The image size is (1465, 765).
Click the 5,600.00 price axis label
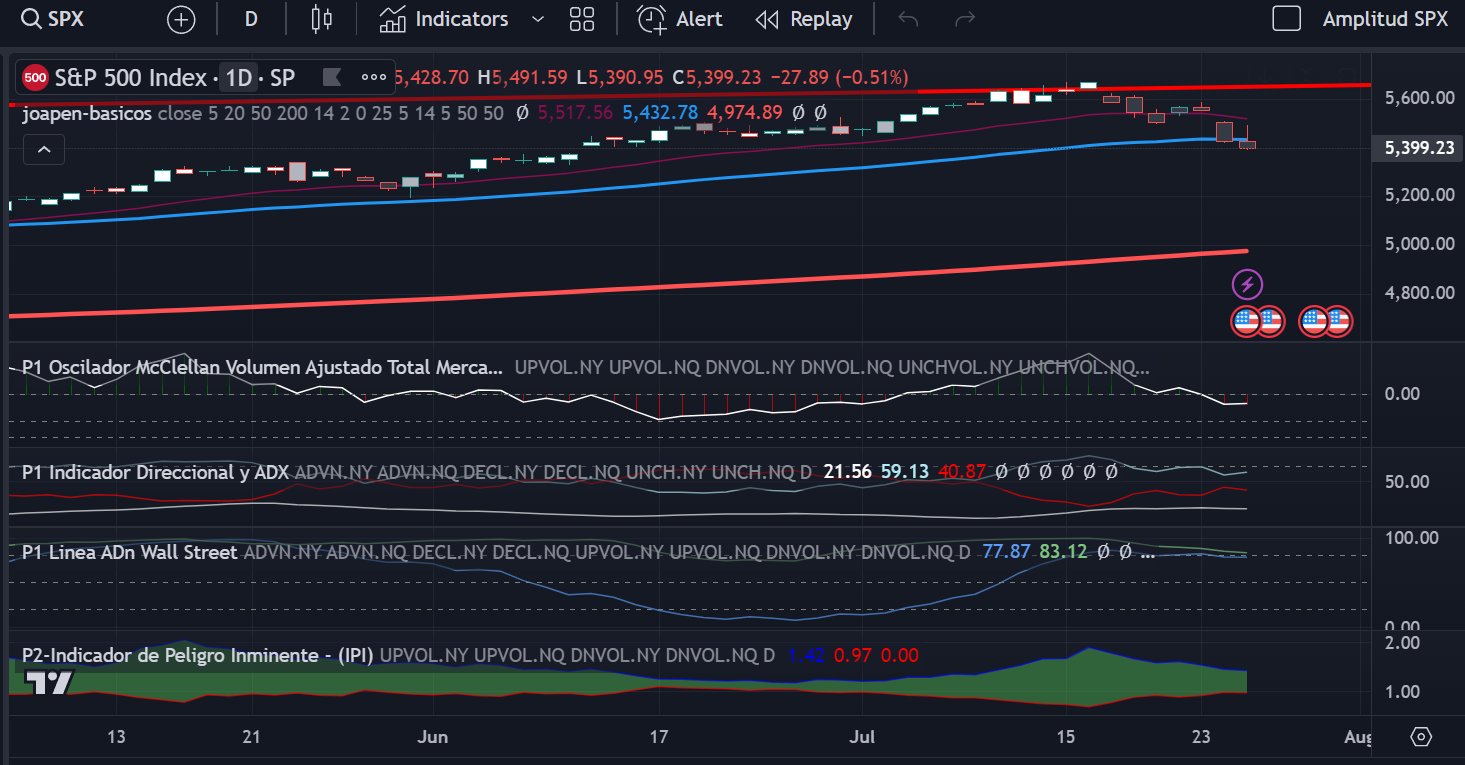tap(1418, 98)
